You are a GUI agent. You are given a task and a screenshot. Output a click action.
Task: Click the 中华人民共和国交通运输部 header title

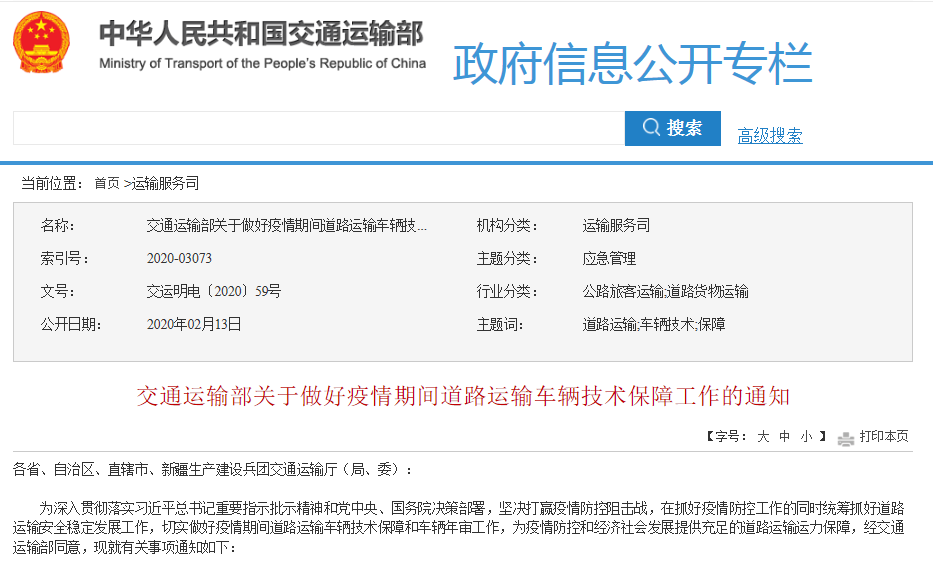261,33
